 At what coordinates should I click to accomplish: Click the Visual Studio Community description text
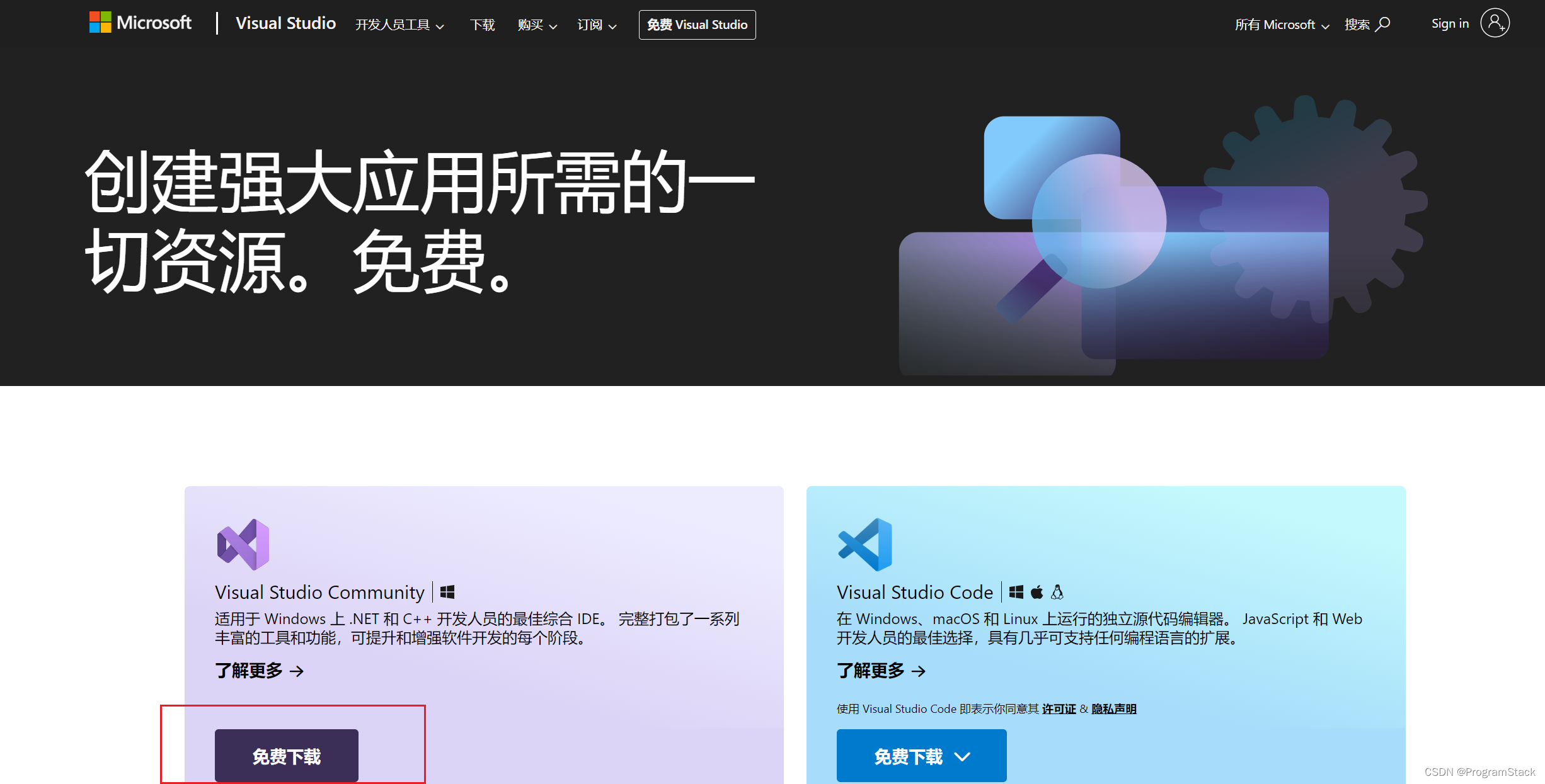click(477, 628)
